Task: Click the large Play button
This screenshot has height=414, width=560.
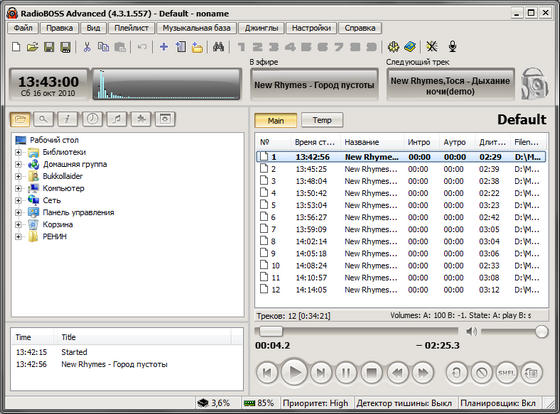Action: tap(294, 373)
